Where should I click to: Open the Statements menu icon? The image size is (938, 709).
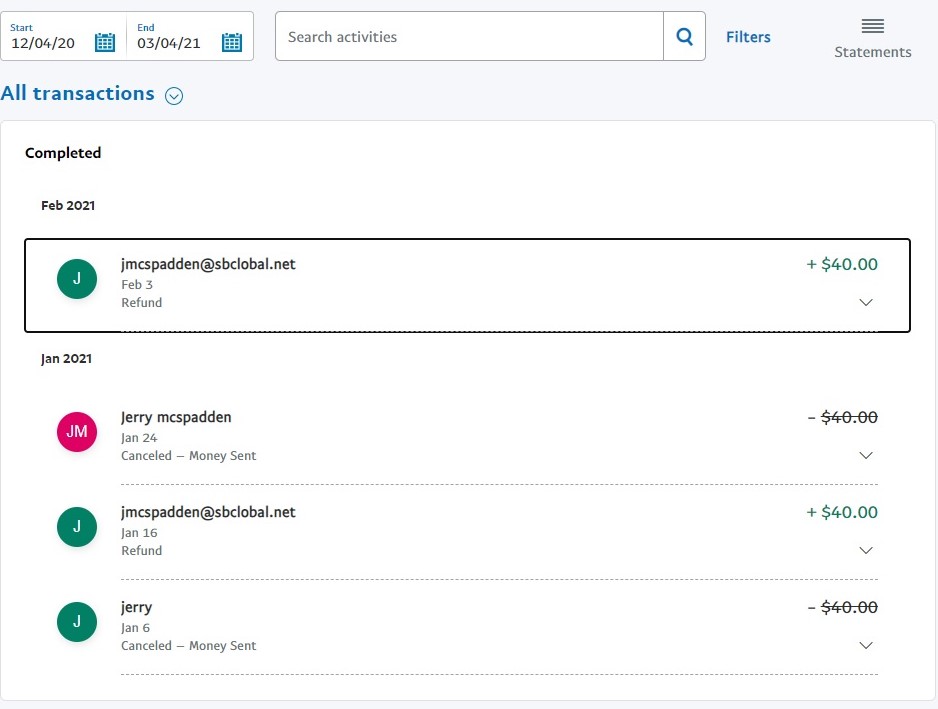(x=872, y=26)
